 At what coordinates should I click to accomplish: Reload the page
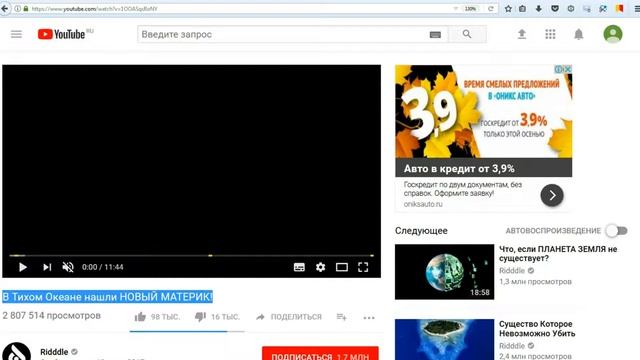tap(491, 9)
